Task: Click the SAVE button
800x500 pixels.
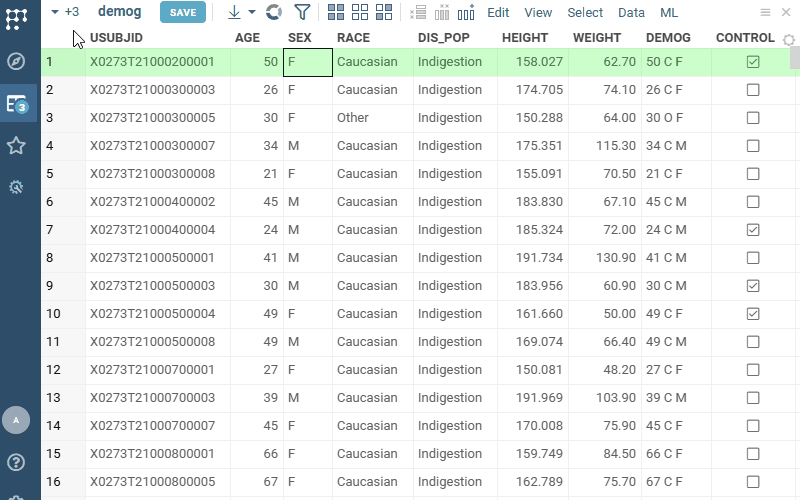Action: (183, 12)
